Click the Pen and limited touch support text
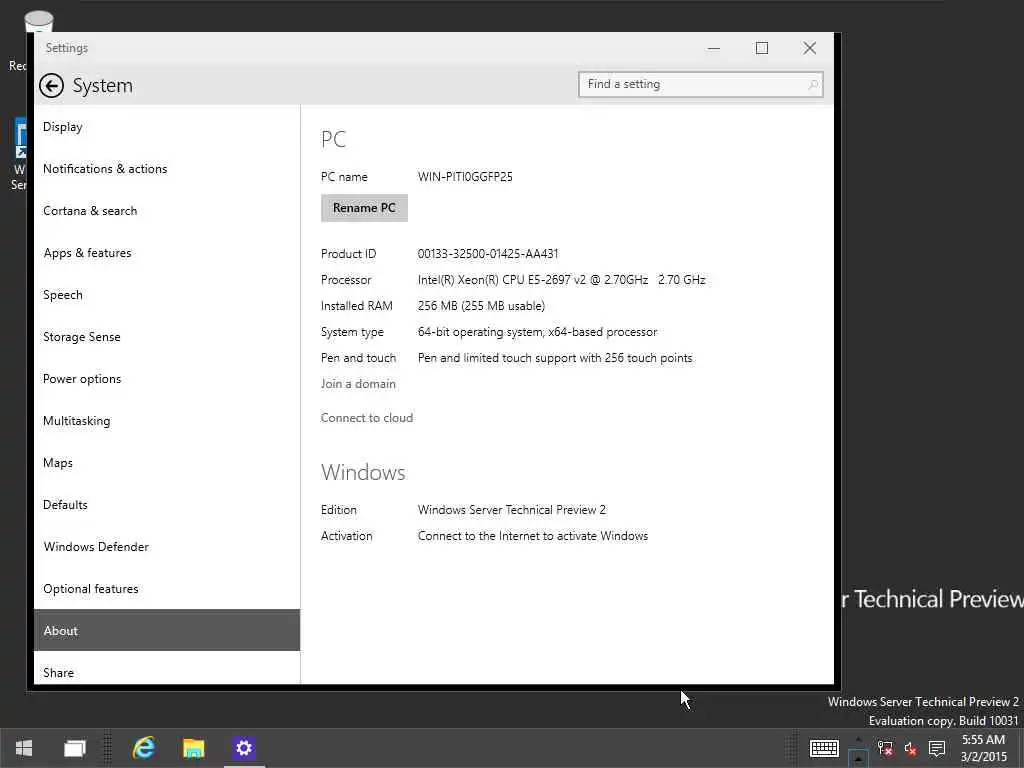Image resolution: width=1024 pixels, height=768 pixels. (555, 359)
